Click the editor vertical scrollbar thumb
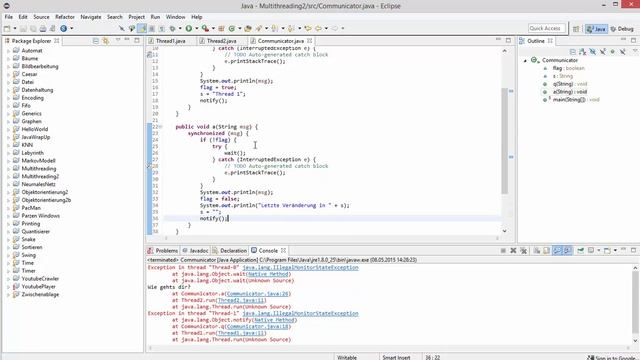The width and height of the screenshot is (640, 360). pyautogui.click(x=504, y=141)
